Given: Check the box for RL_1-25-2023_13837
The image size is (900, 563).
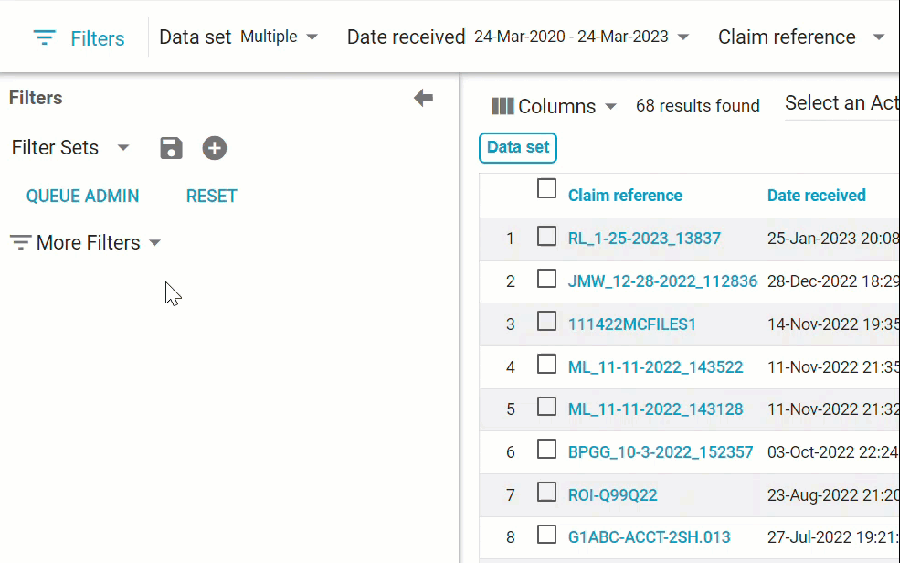Looking at the screenshot, I should click(546, 237).
